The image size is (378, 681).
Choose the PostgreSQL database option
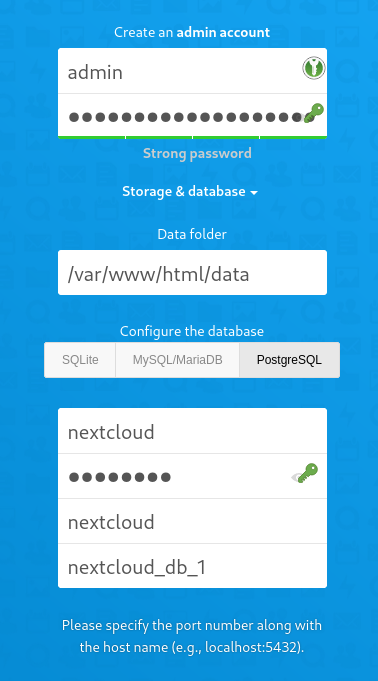tap(289, 360)
